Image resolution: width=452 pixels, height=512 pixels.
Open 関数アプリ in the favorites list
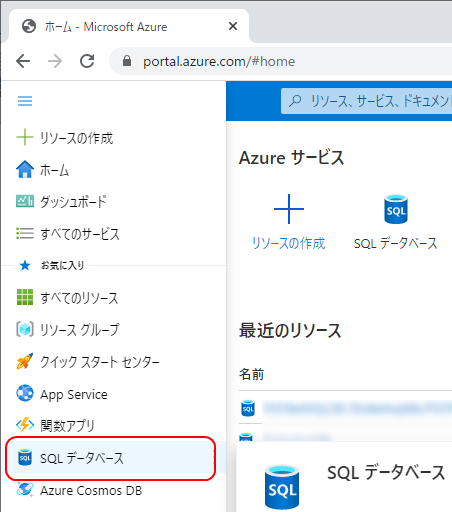(x=68, y=426)
